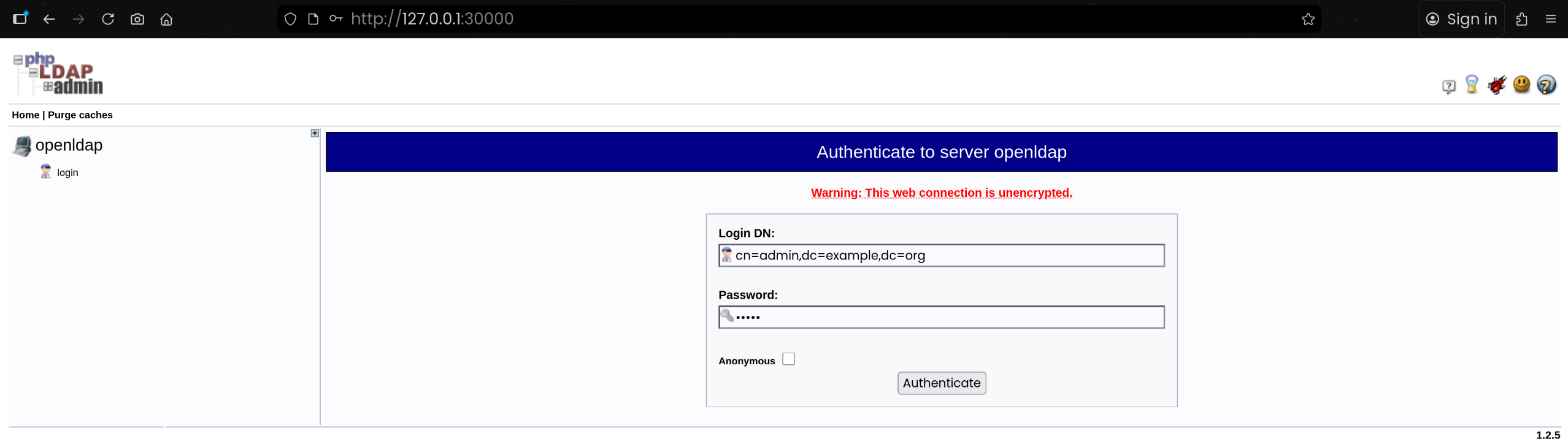Viewport: 1568px width, 444px height.
Task: Focus the Login DN input field
Action: [x=942, y=256]
